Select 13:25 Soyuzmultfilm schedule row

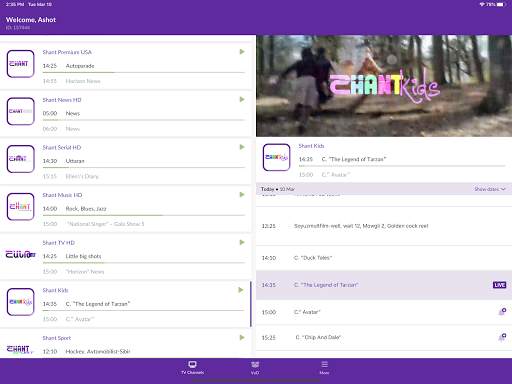384,226
